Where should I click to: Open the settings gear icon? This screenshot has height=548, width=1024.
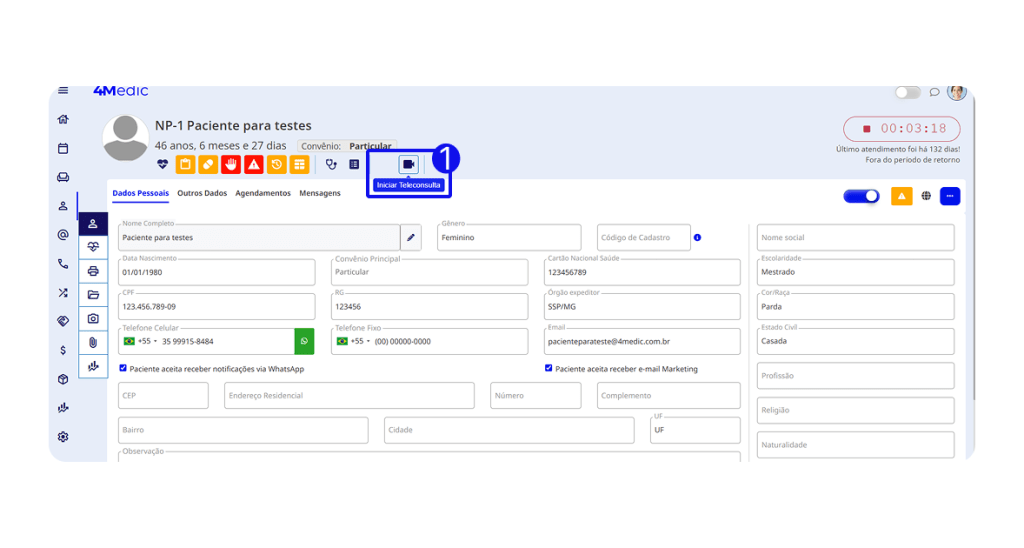click(x=63, y=436)
